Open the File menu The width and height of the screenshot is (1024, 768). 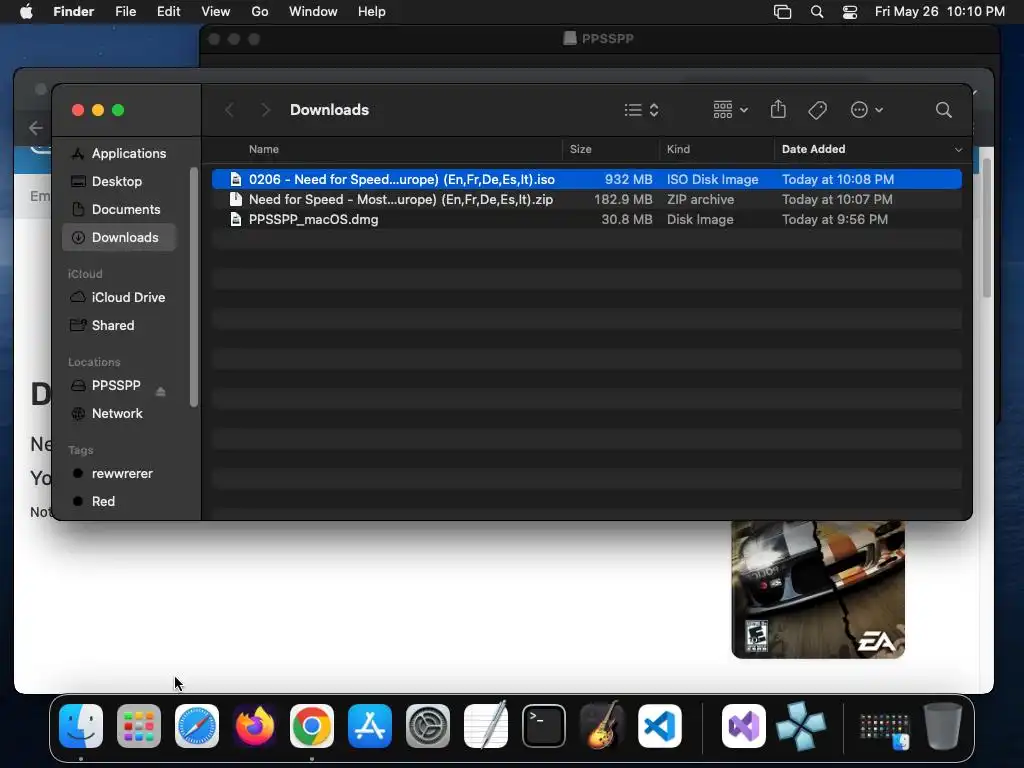125,12
